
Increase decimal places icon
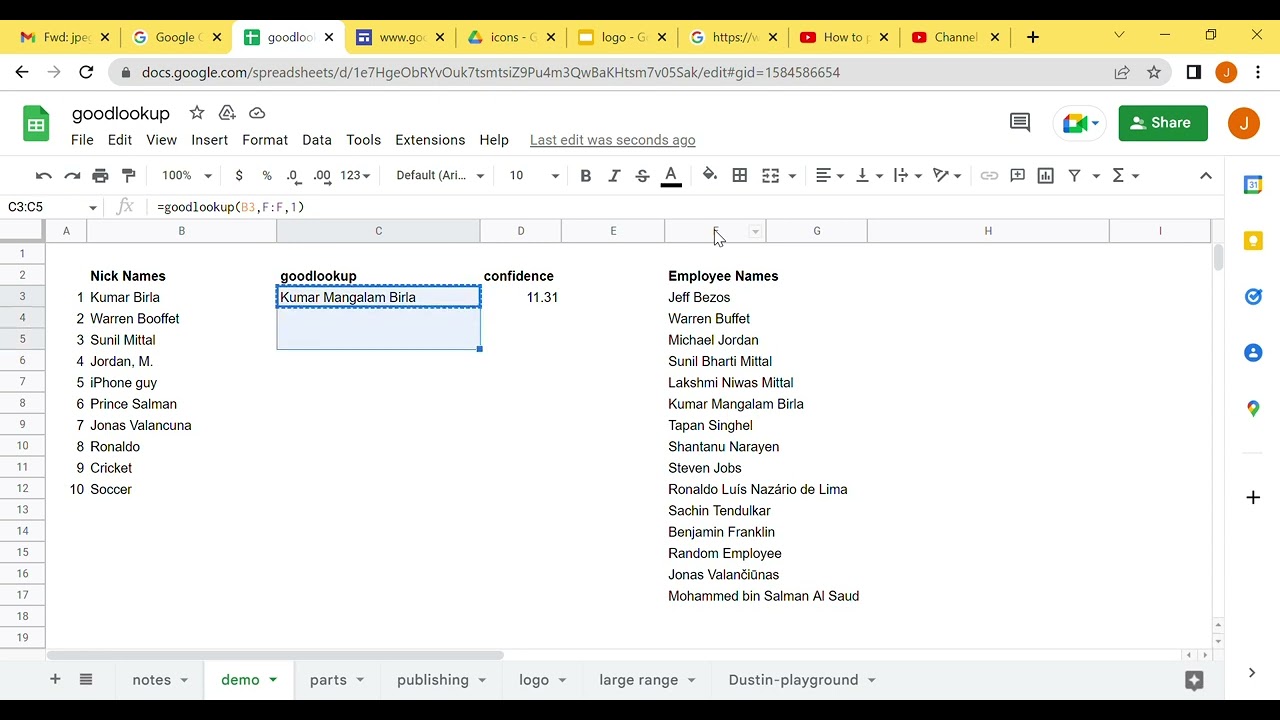(x=322, y=175)
